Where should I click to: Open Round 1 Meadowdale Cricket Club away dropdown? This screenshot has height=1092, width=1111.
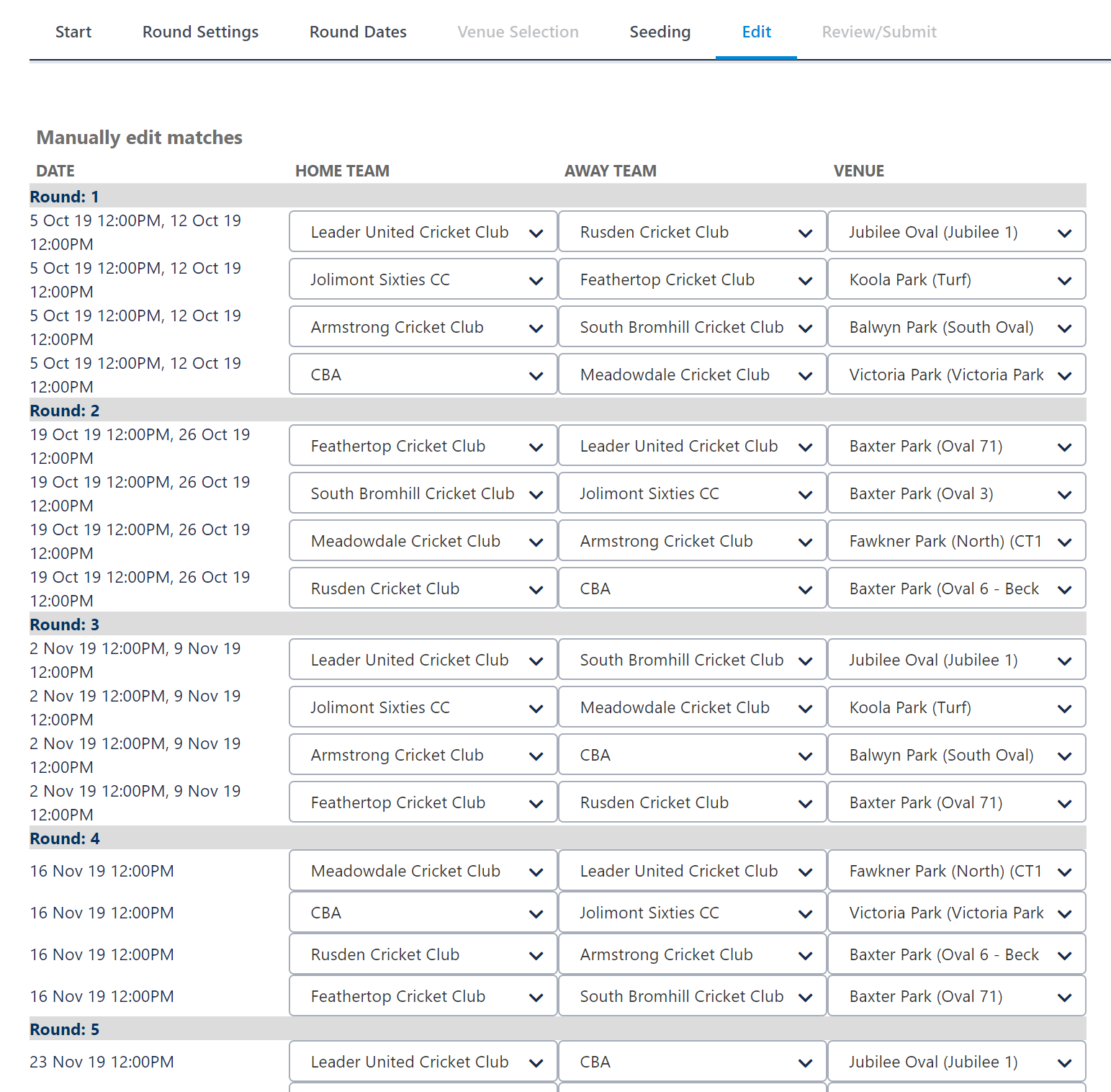(693, 374)
